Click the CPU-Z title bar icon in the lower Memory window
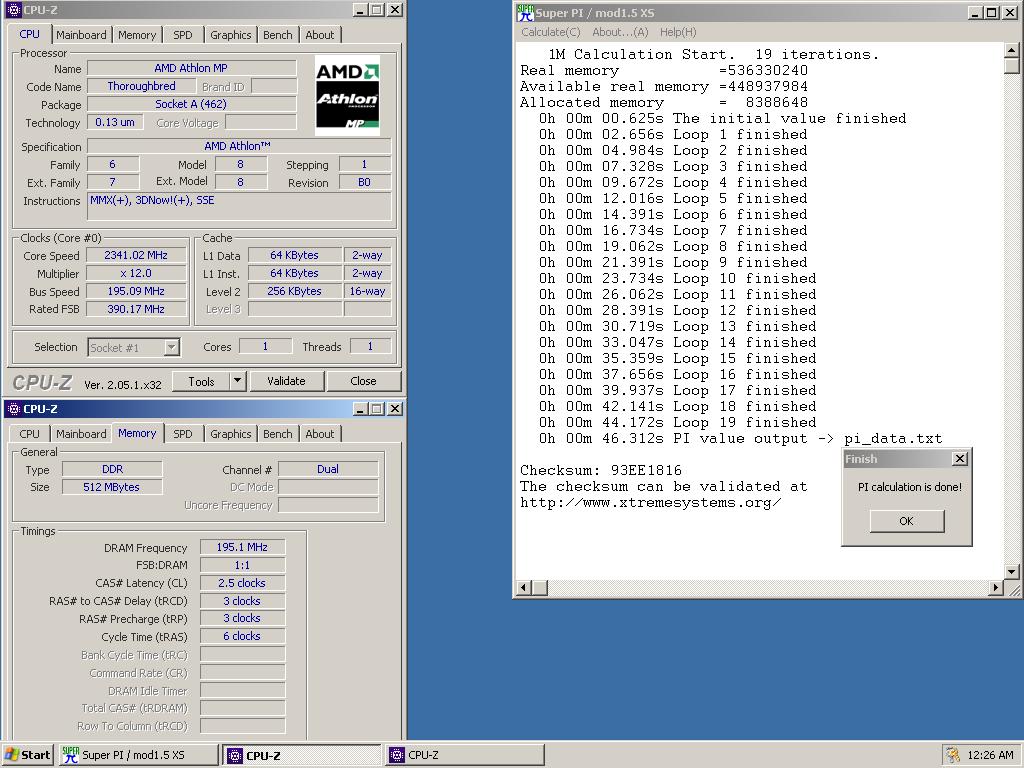The width and height of the screenshot is (1024, 768). coord(13,409)
